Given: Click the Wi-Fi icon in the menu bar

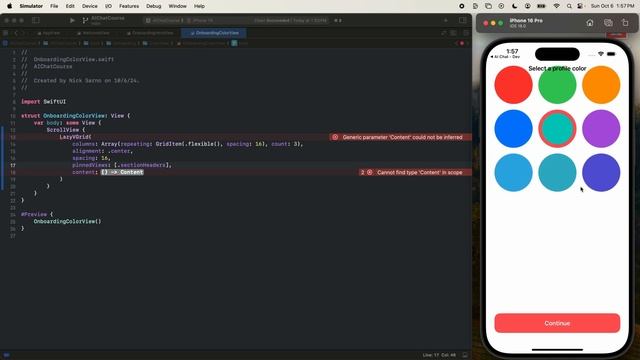Looking at the screenshot, I should click(556, 6).
